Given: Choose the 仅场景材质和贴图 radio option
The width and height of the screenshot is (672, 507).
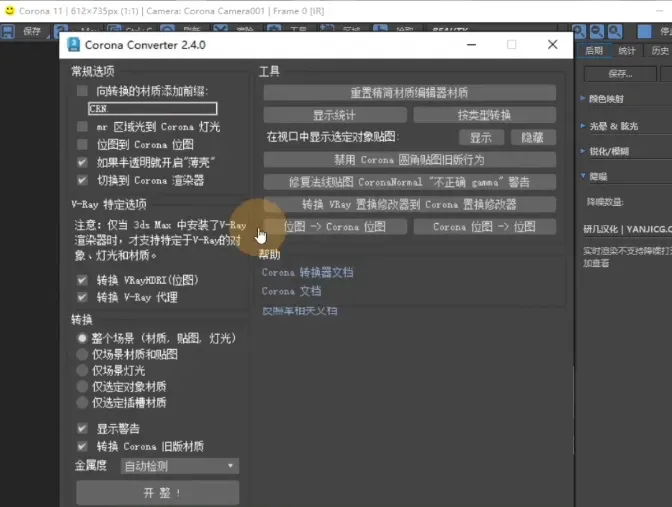Looking at the screenshot, I should click(82, 354).
